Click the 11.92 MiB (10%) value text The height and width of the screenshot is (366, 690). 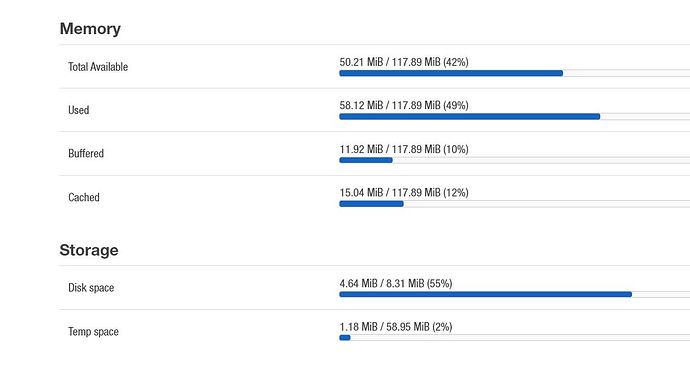[x=404, y=149]
